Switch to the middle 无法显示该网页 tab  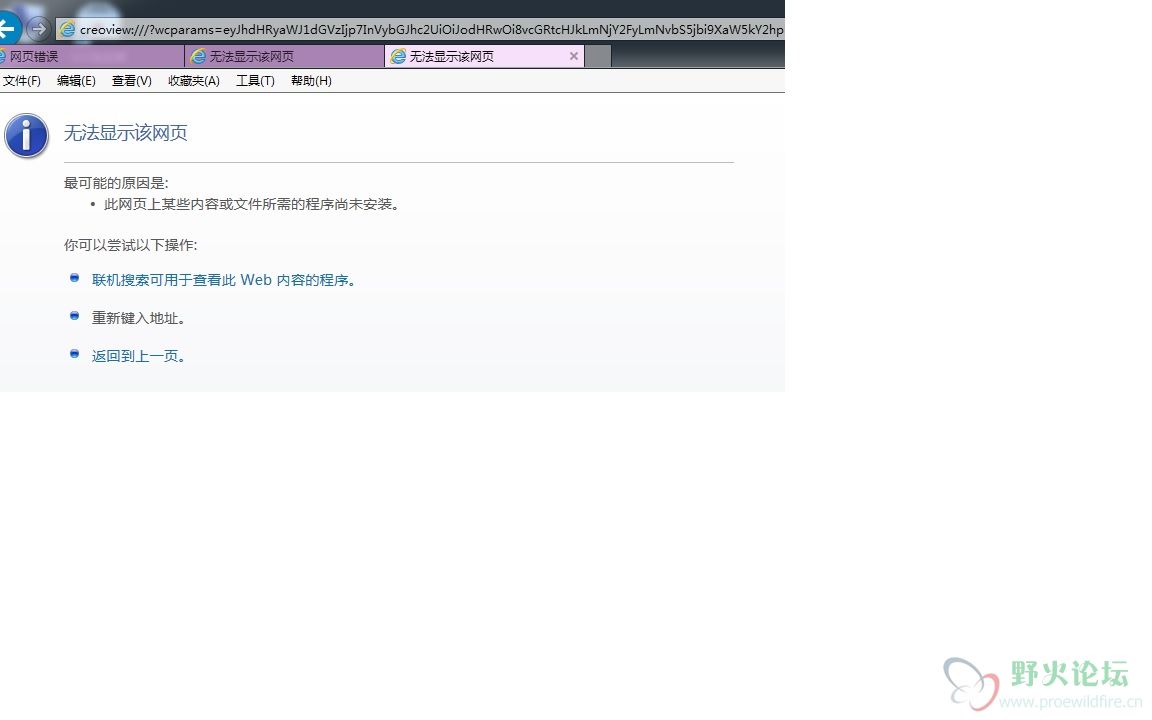click(284, 57)
